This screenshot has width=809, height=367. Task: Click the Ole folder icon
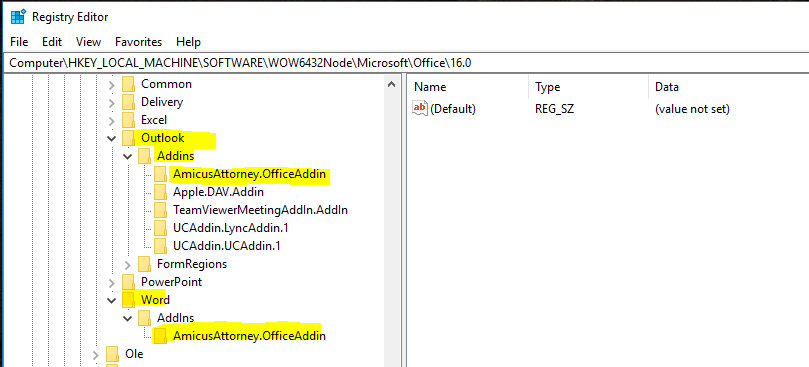pos(112,354)
